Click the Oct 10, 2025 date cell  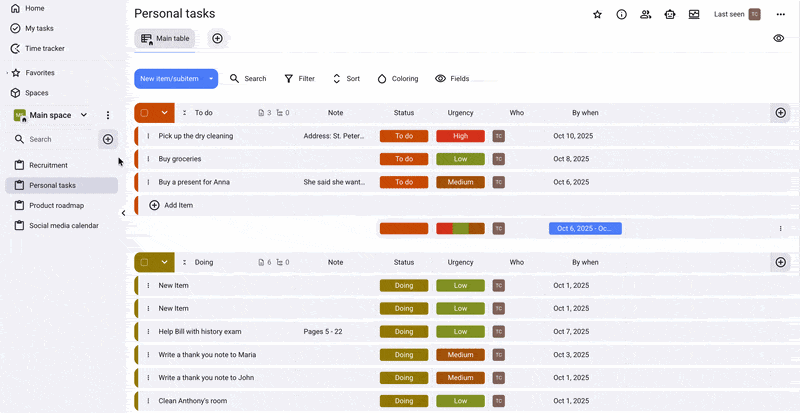[571, 136]
